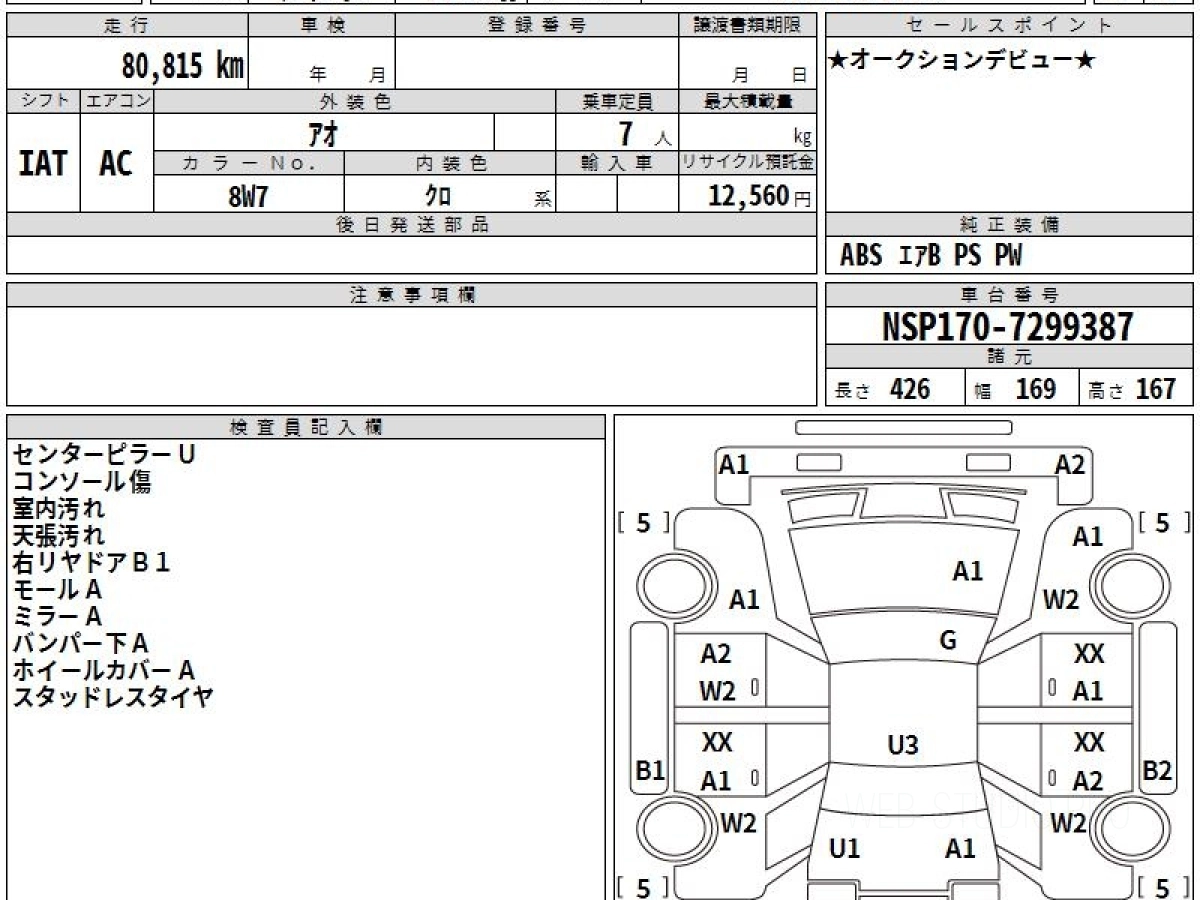Screen dimensions: 1200x900
Task: Click the exterior color value アオ
Action: 324,132
